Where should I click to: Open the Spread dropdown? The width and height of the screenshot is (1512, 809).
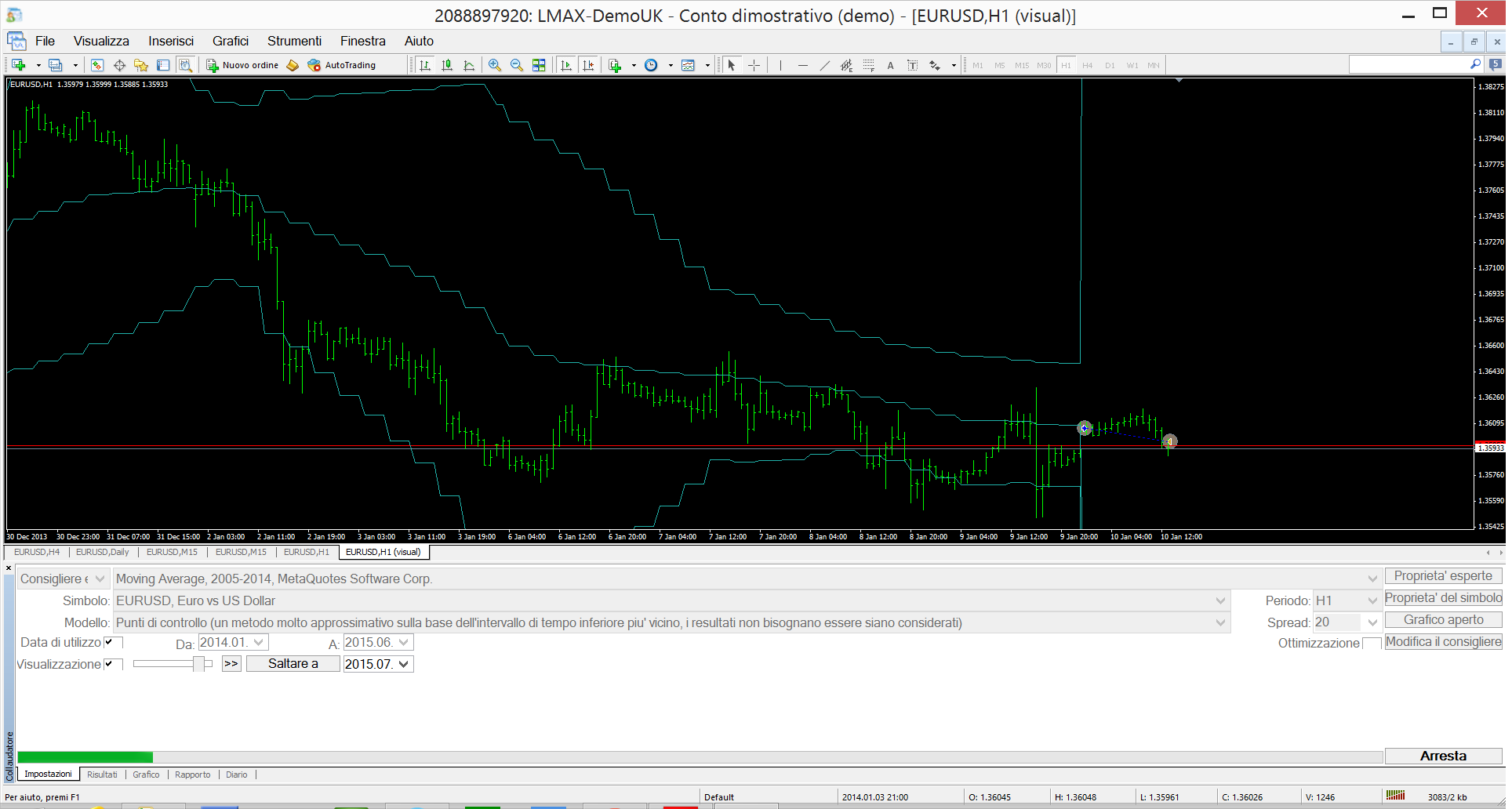coord(1372,622)
